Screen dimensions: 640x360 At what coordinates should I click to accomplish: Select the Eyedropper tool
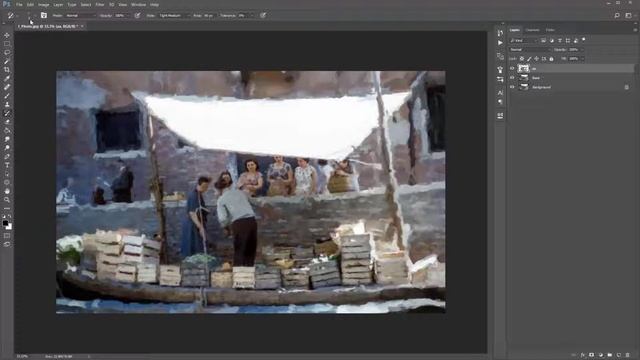click(x=7, y=78)
